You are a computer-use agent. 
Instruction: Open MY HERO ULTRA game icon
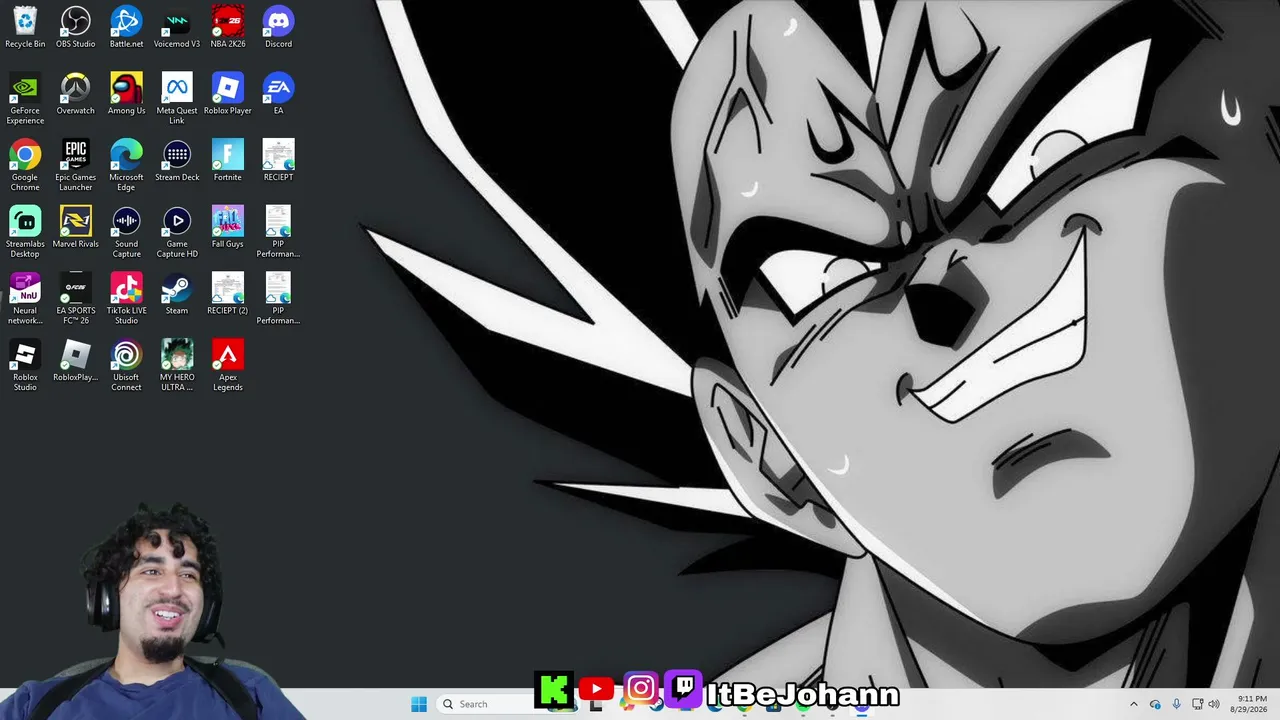[x=177, y=366]
